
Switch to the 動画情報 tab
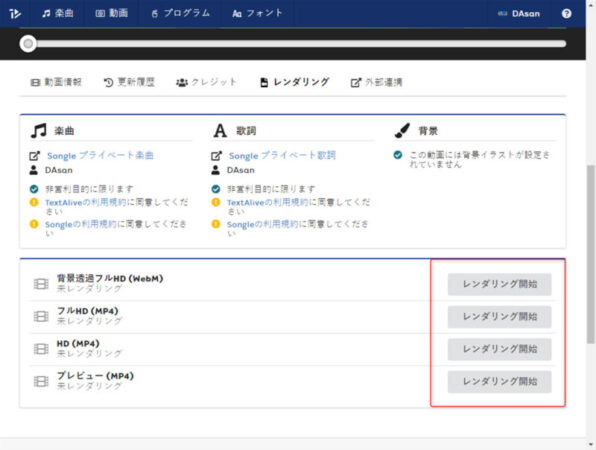56,82
